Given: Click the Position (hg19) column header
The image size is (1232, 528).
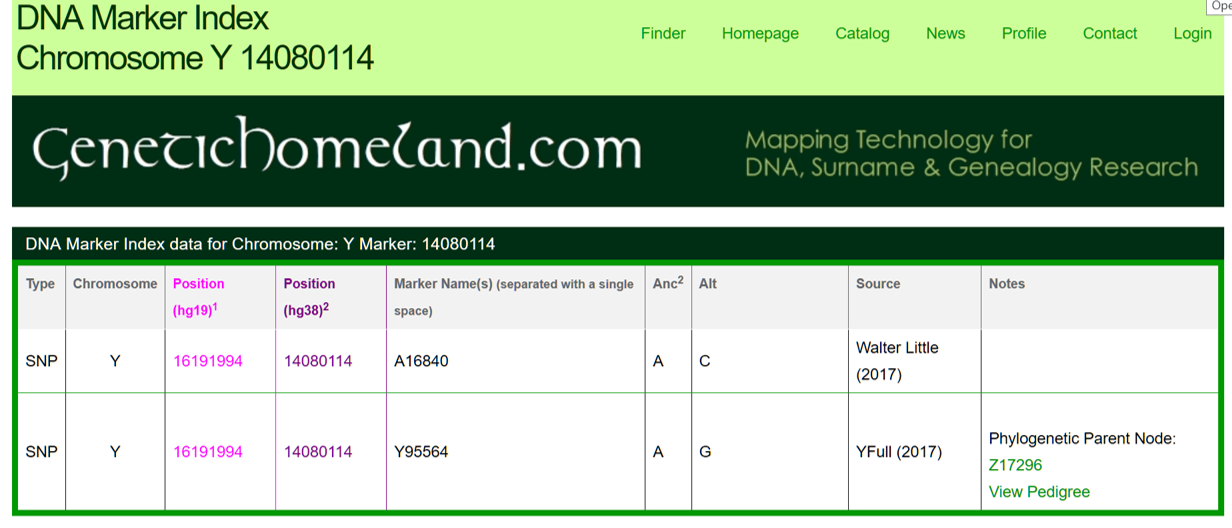Looking at the screenshot, I should [199, 284].
